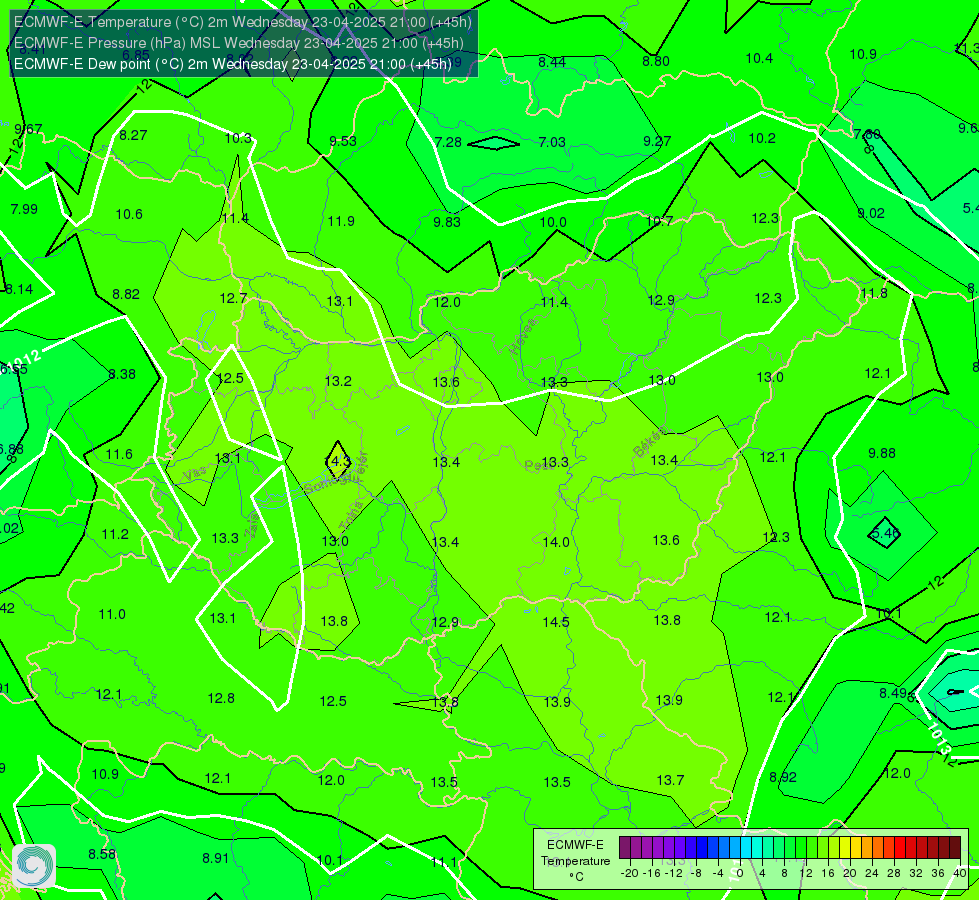Click the 11.1 temperature value
The width and height of the screenshot is (979, 900).
click(443, 863)
